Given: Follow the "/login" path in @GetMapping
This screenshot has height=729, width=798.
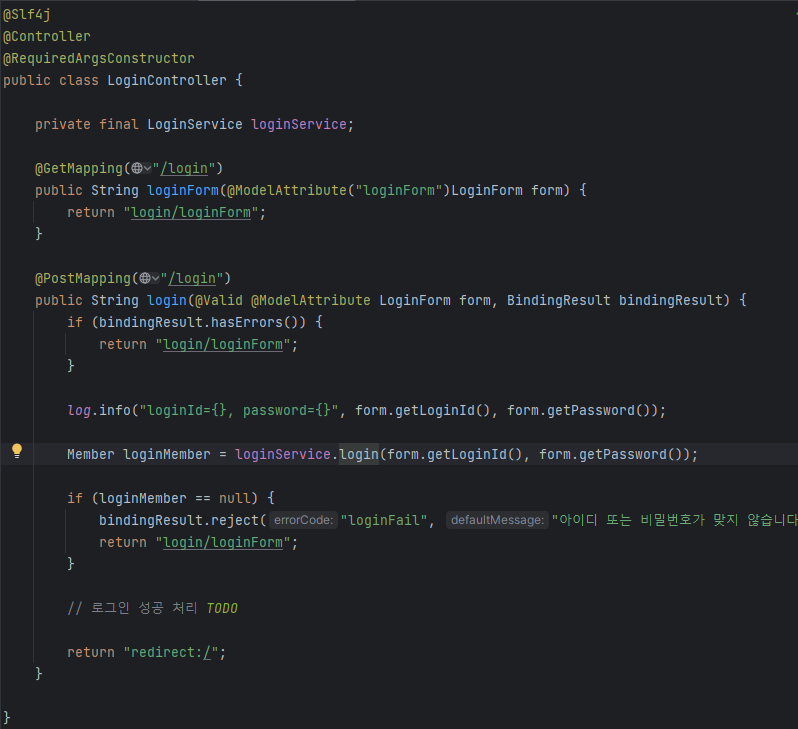Looking at the screenshot, I should click(x=184, y=169).
